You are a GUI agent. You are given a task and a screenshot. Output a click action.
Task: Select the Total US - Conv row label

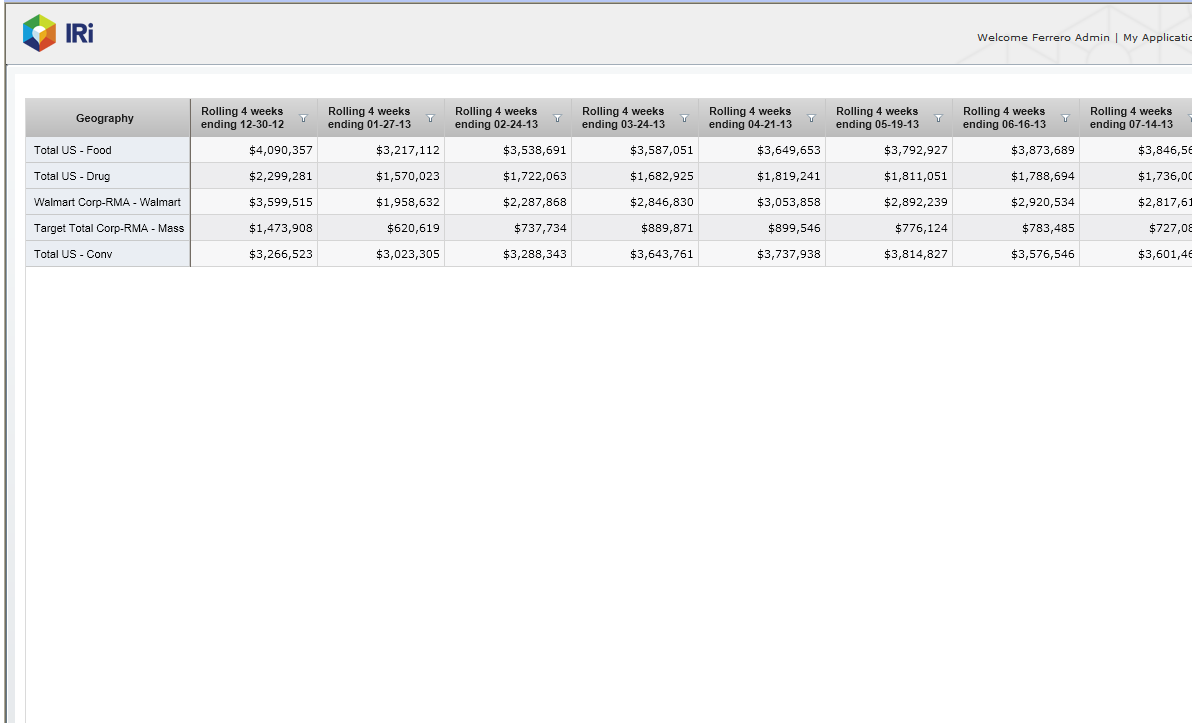73,254
